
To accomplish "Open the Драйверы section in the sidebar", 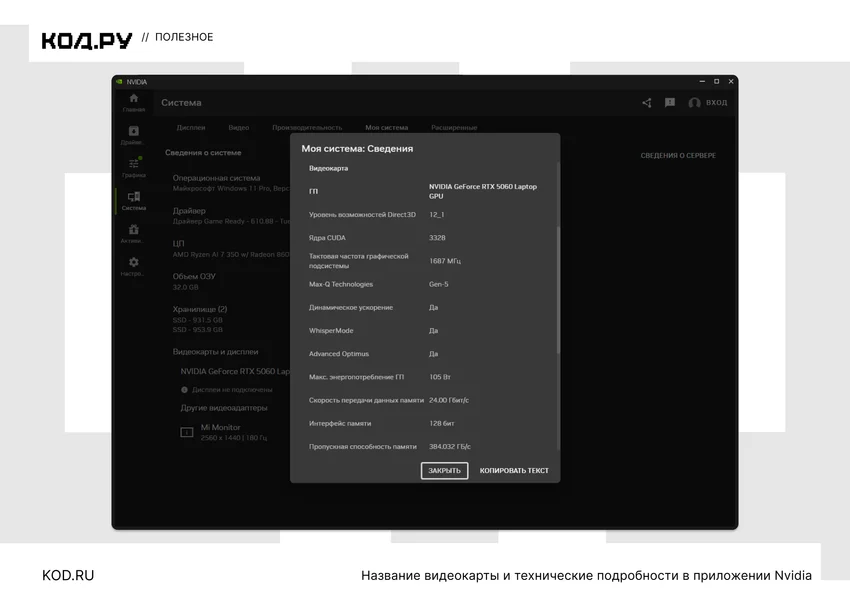I will (133, 131).
